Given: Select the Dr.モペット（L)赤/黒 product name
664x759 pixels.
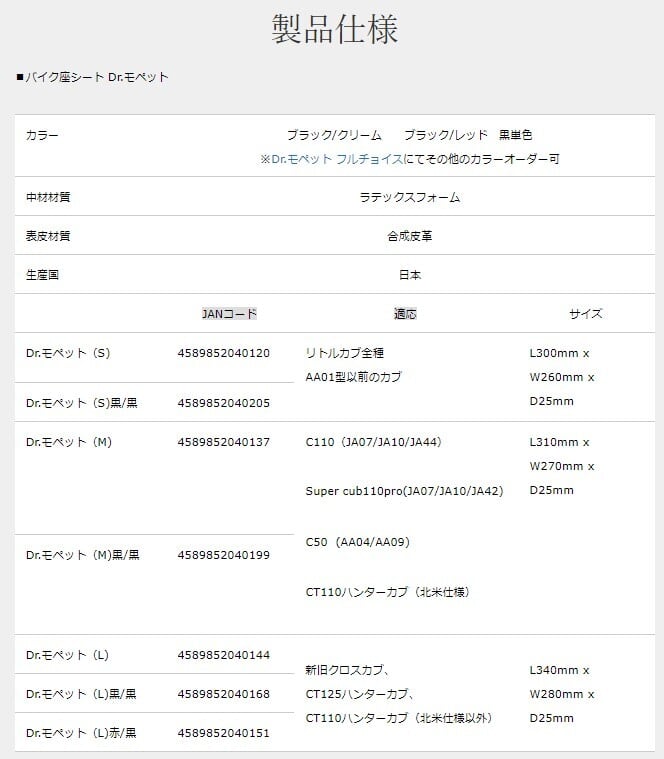Looking at the screenshot, I should pyautogui.click(x=81, y=733).
